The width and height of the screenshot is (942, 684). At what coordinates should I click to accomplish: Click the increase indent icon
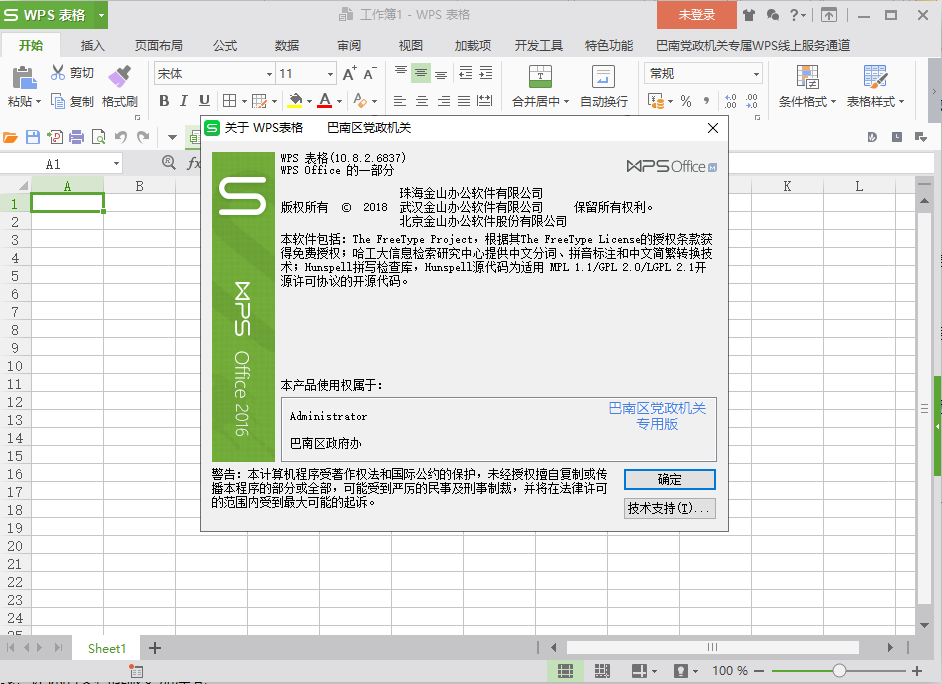tap(485, 73)
